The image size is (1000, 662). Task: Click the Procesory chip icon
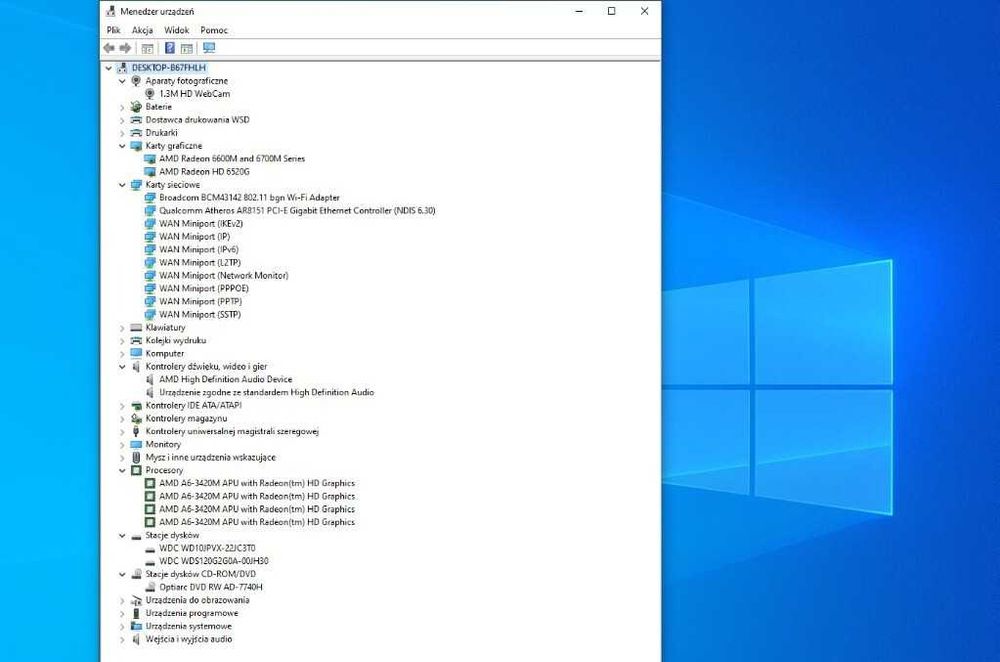136,470
